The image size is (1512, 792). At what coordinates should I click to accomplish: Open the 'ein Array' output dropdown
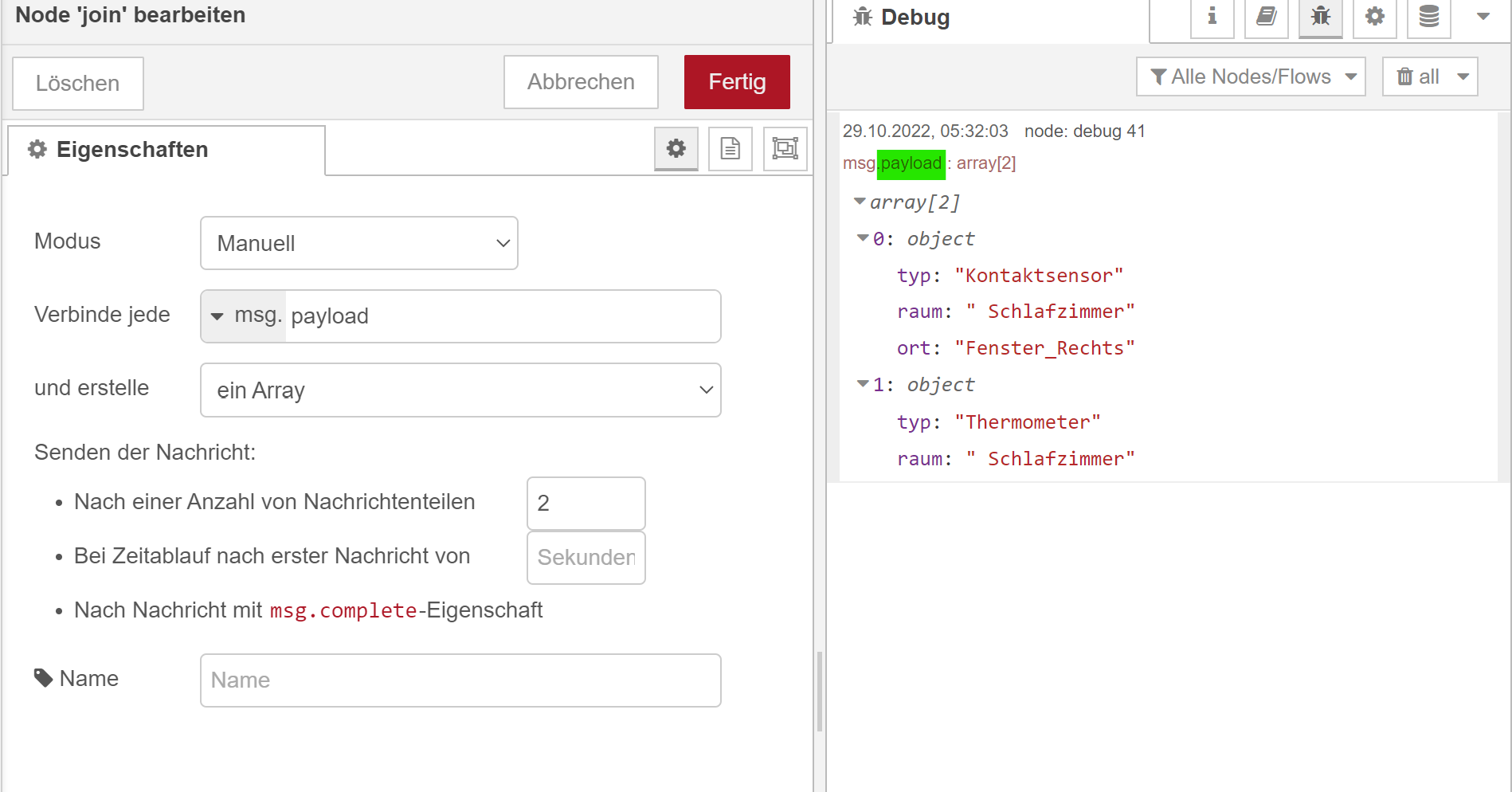click(460, 390)
